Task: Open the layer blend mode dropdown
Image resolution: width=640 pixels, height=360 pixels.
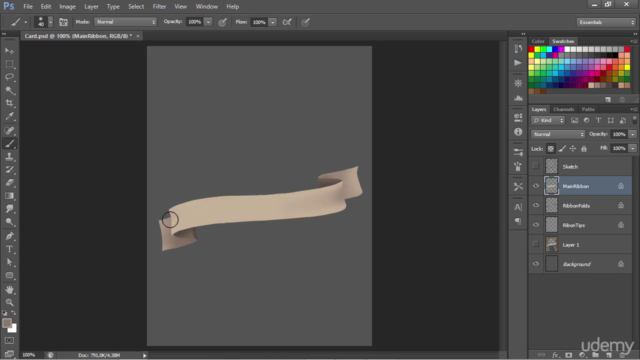Action: [x=558, y=134]
